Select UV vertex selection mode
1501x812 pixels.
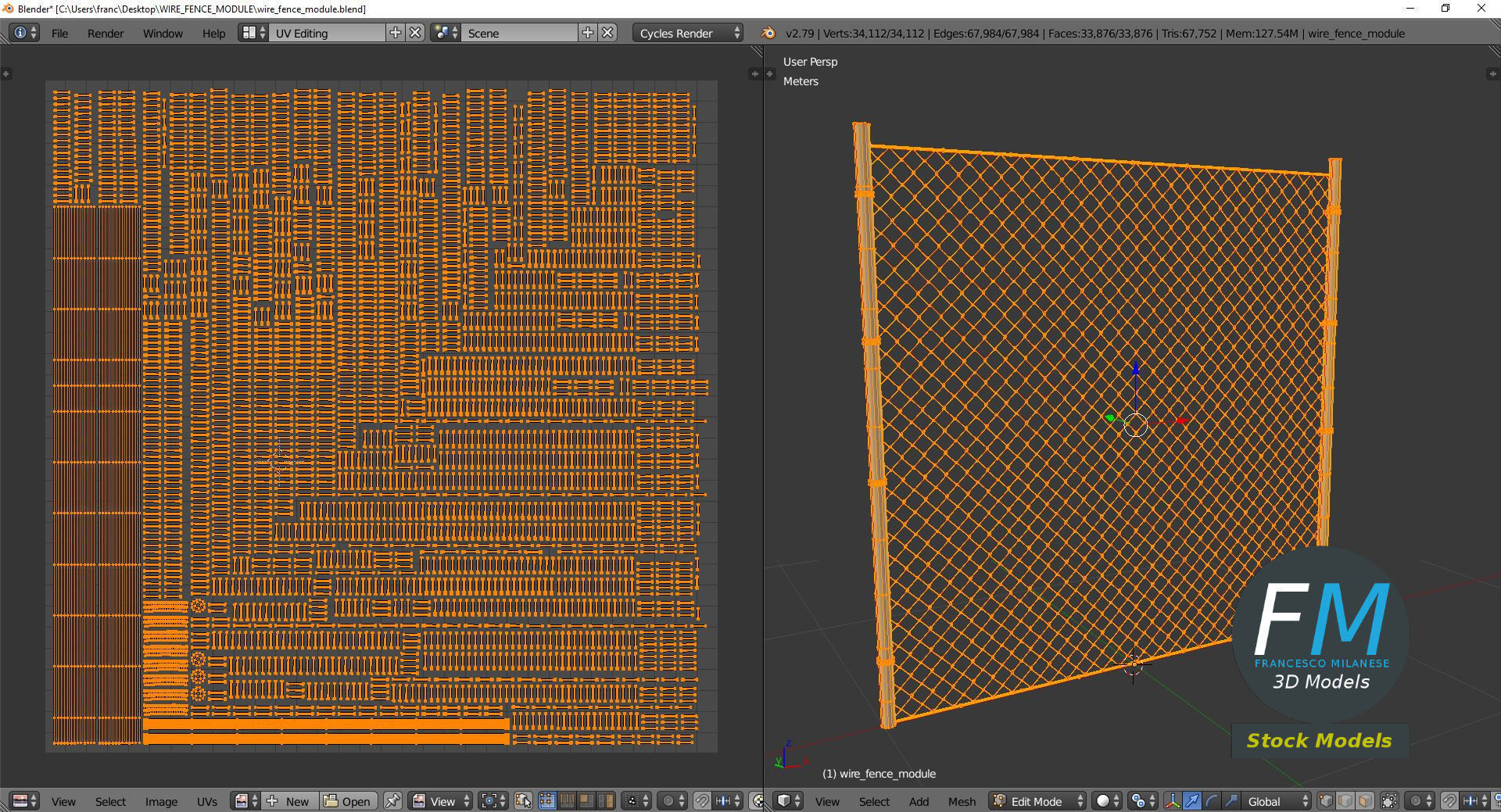547,801
